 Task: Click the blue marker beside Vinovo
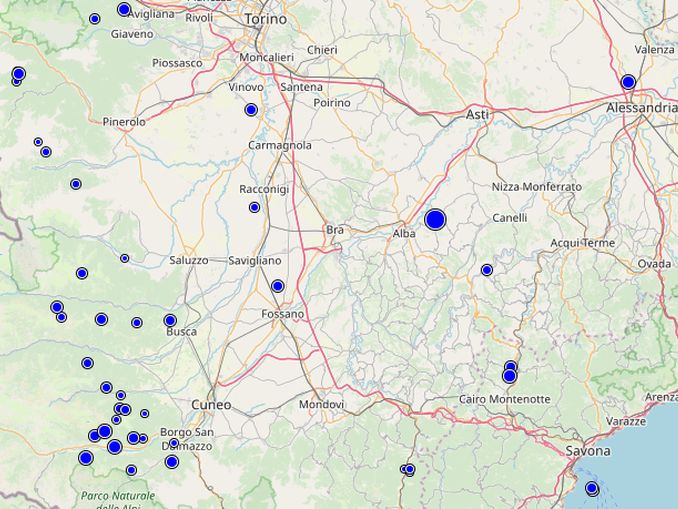pos(251,110)
